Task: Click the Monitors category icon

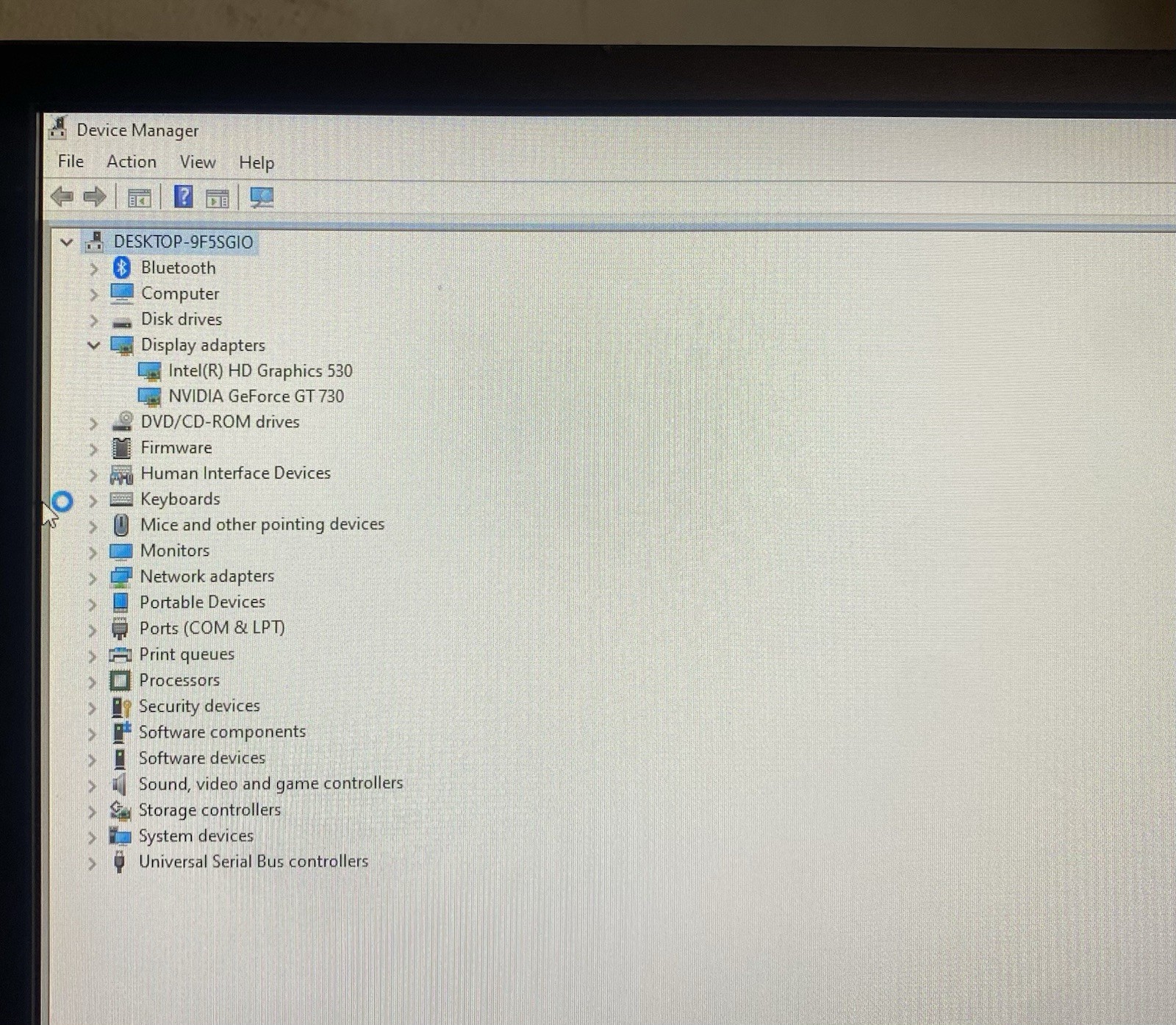Action: (x=121, y=551)
